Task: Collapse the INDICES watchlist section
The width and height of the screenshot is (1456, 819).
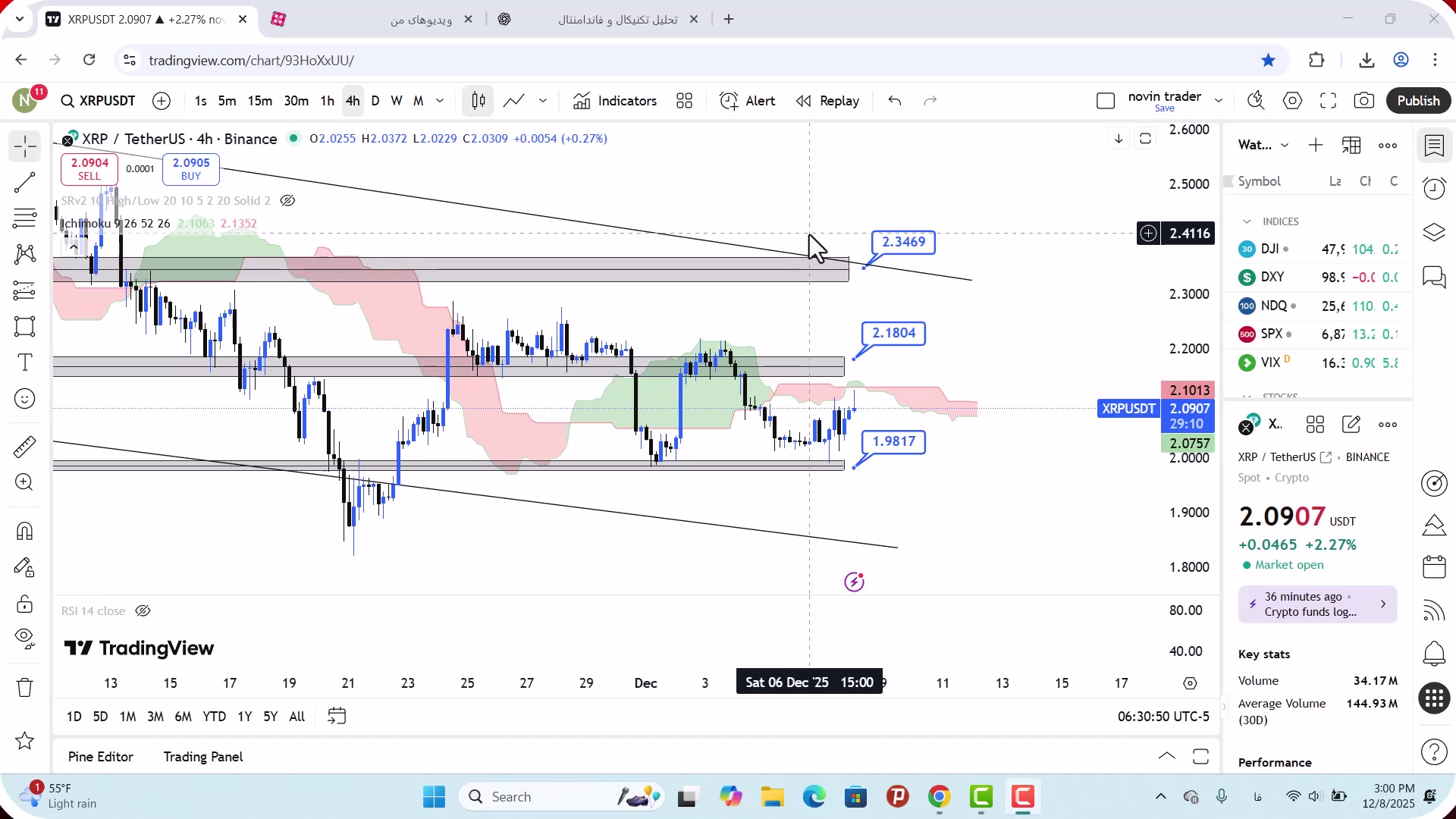Action: [1247, 221]
